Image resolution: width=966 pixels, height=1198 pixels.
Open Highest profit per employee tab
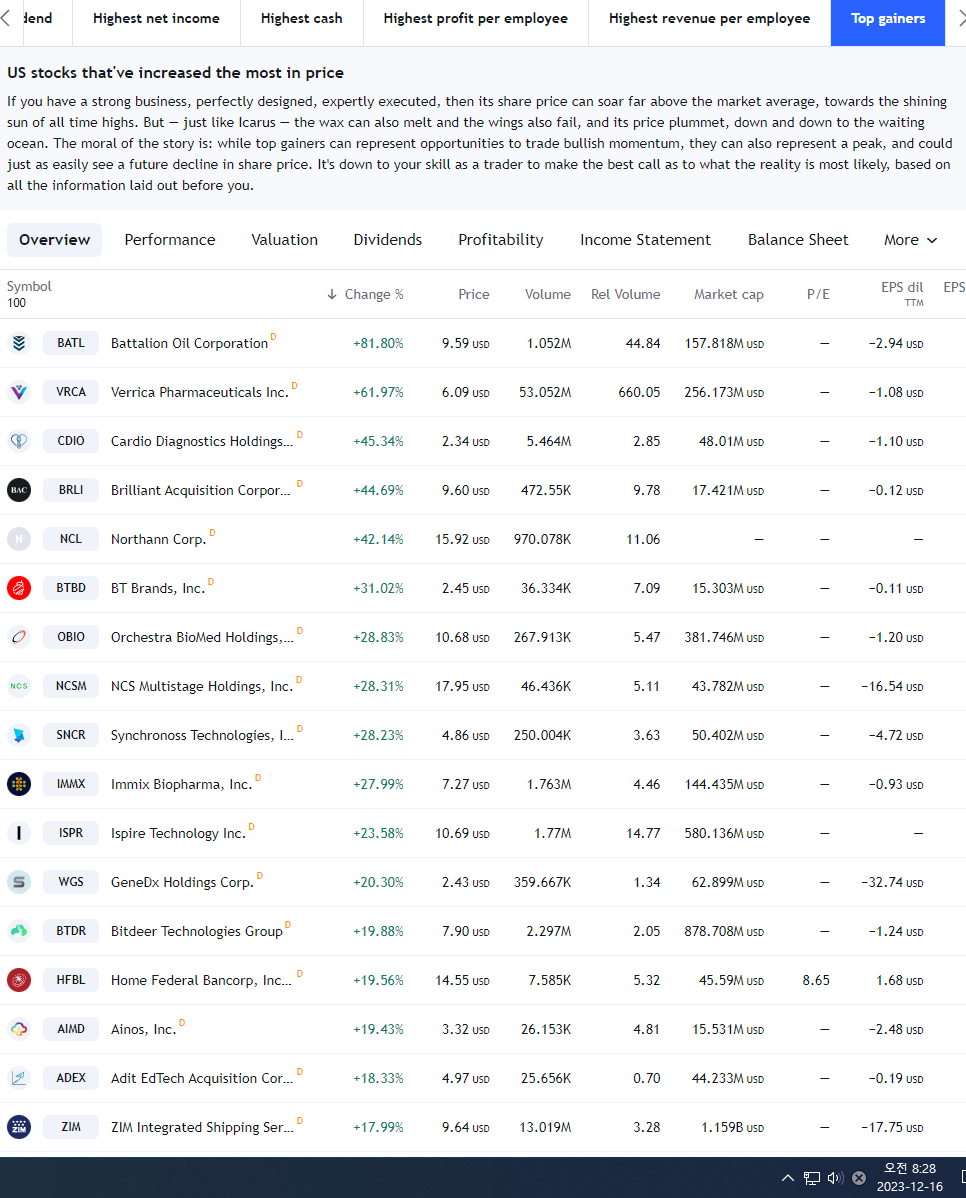coord(475,18)
